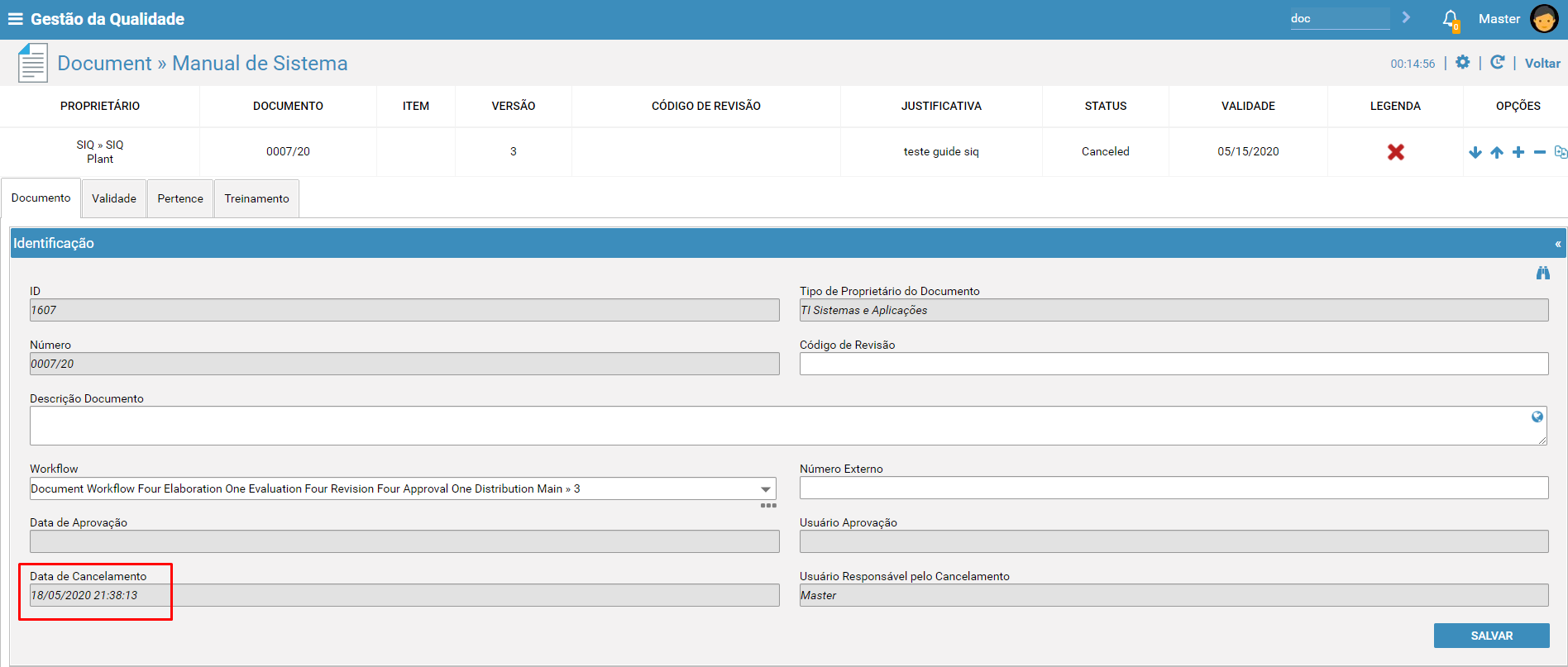Screen dimensions: 1568x667
Task: Click the Usuário Responsável pelo Cancelamento field
Action: point(1174,595)
